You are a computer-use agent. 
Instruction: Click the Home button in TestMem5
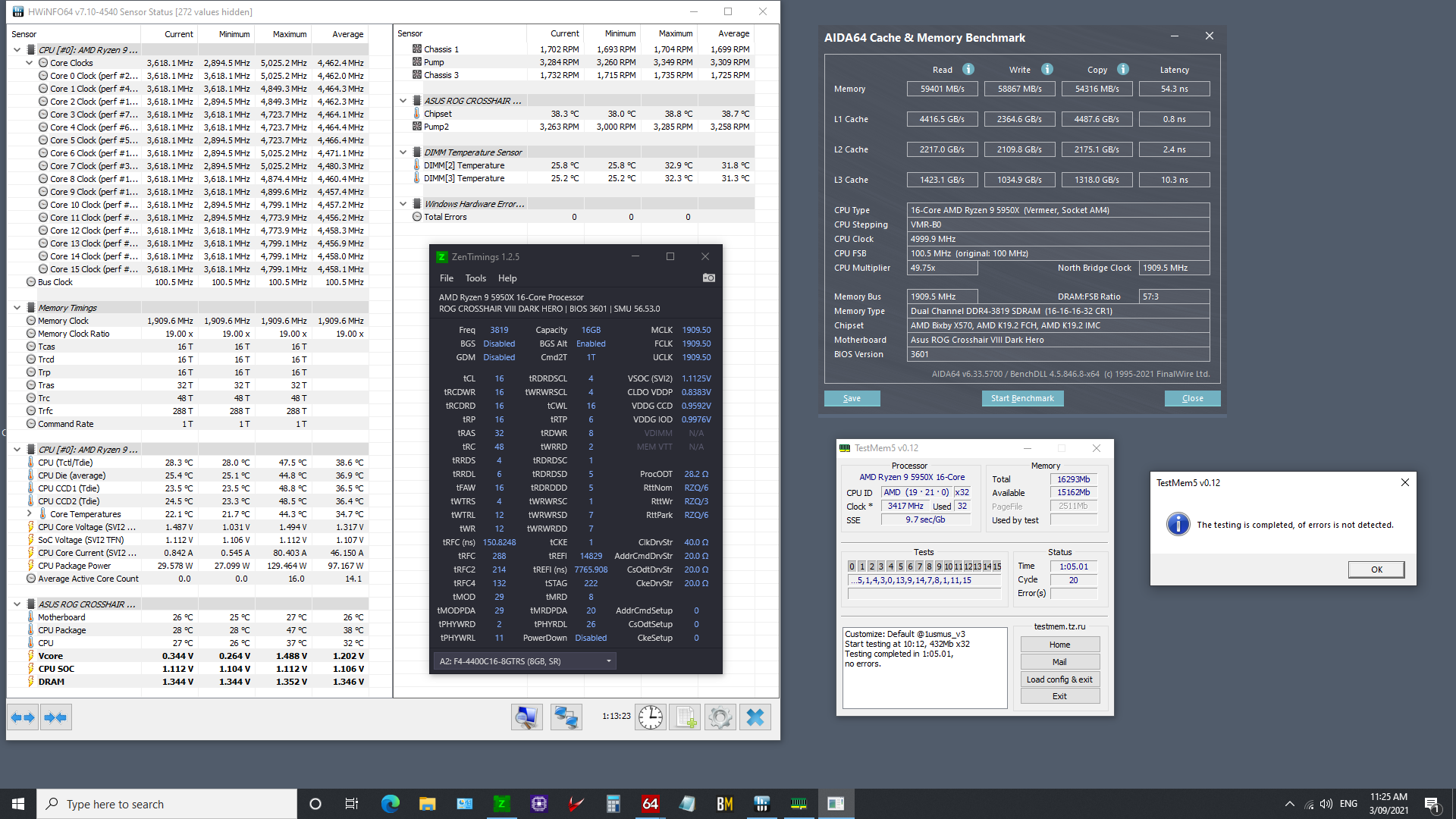point(1059,645)
